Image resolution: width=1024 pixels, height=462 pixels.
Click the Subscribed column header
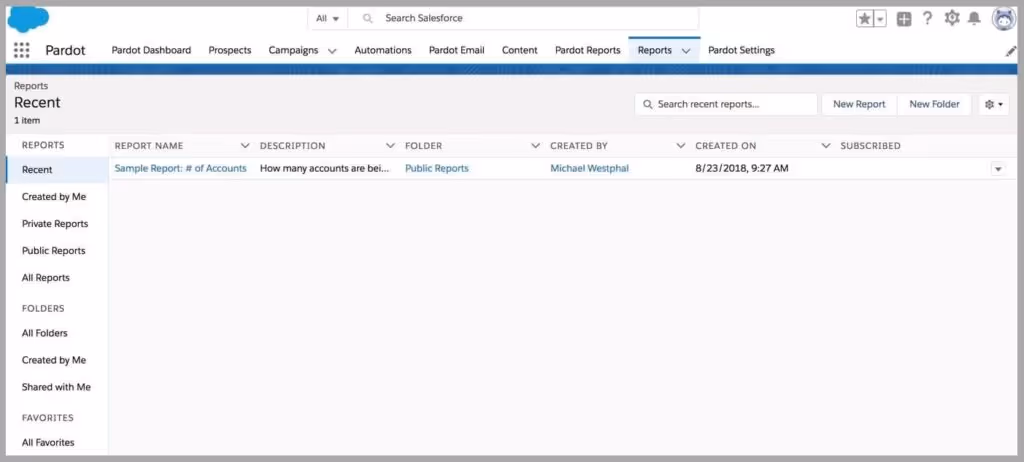[870, 146]
